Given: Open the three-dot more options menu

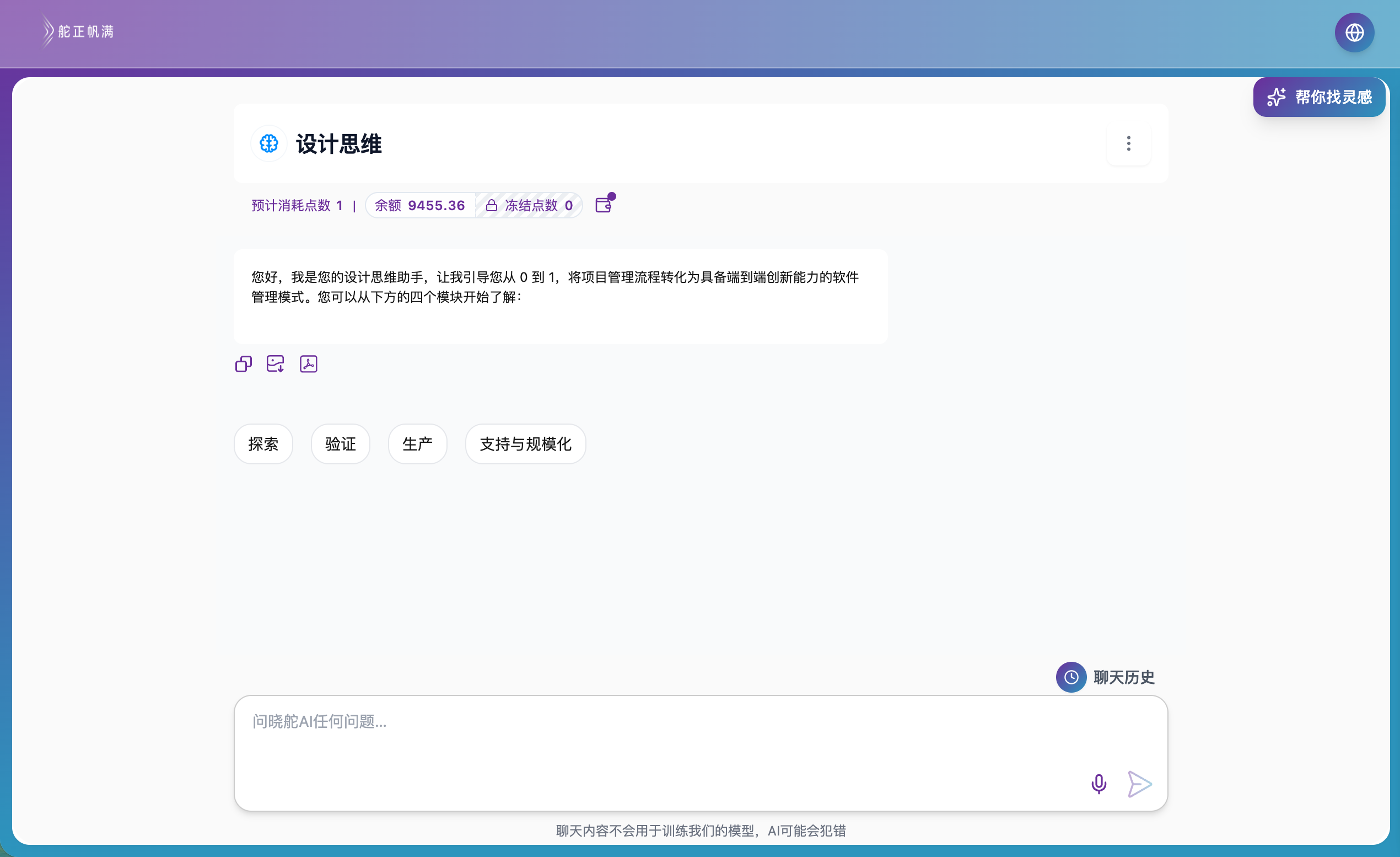Looking at the screenshot, I should pos(1128,143).
